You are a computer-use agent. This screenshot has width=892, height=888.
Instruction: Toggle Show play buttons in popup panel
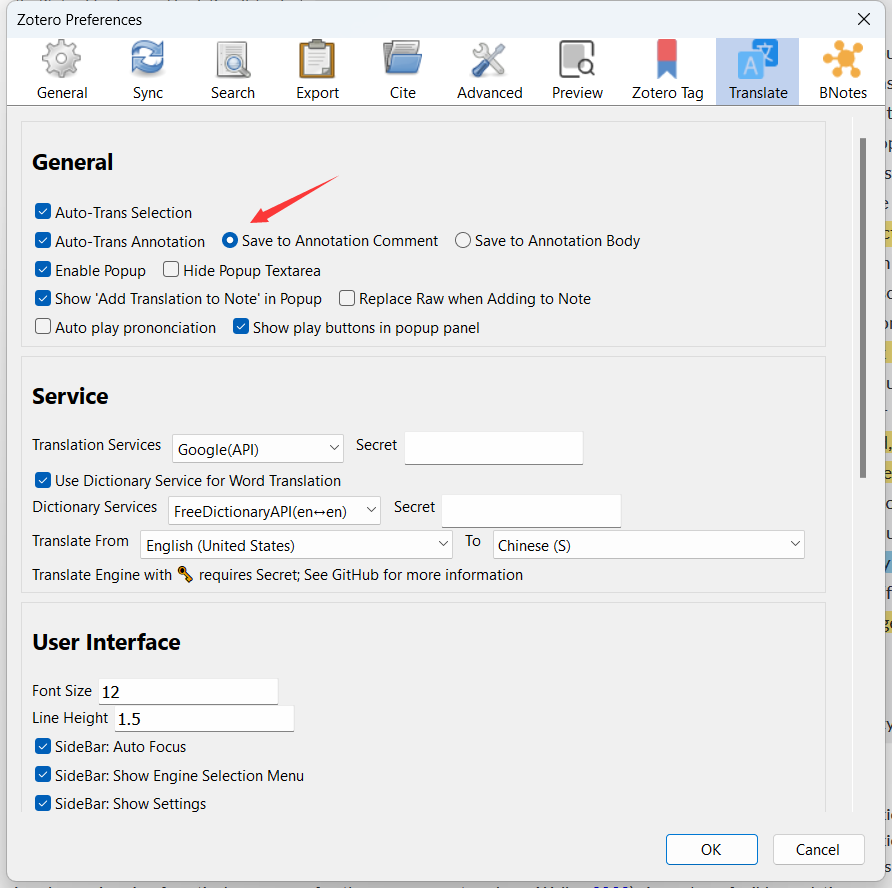[x=241, y=327]
